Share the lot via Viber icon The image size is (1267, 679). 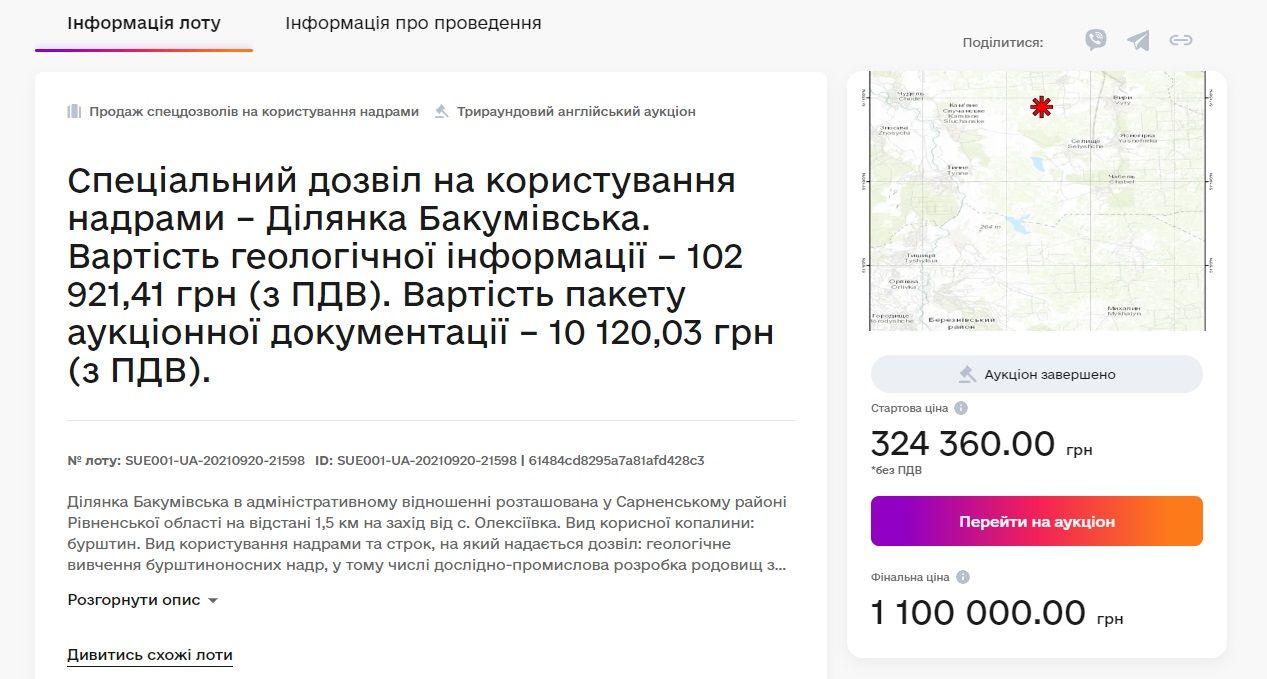click(1097, 40)
